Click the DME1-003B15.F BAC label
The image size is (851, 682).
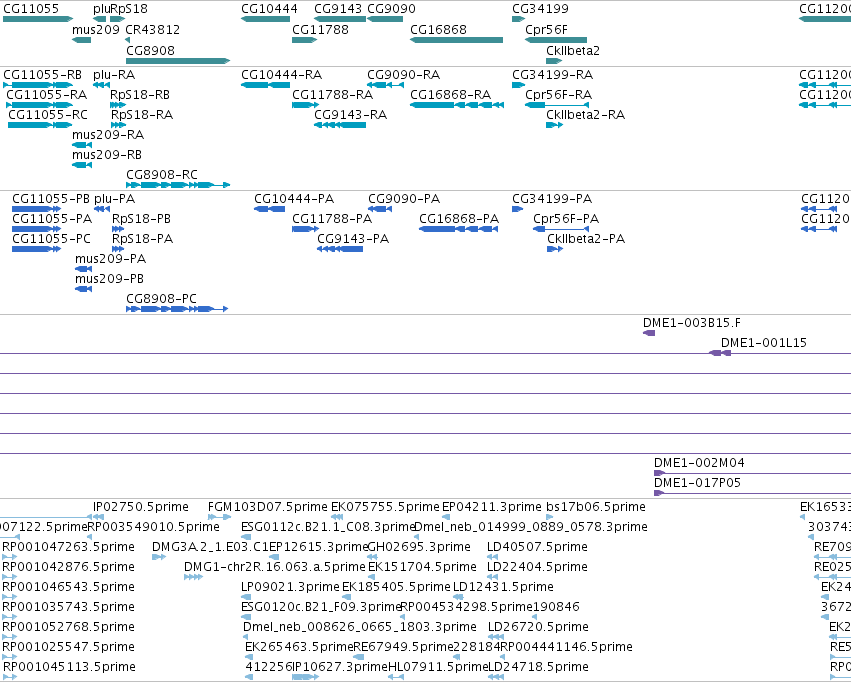pos(691,323)
